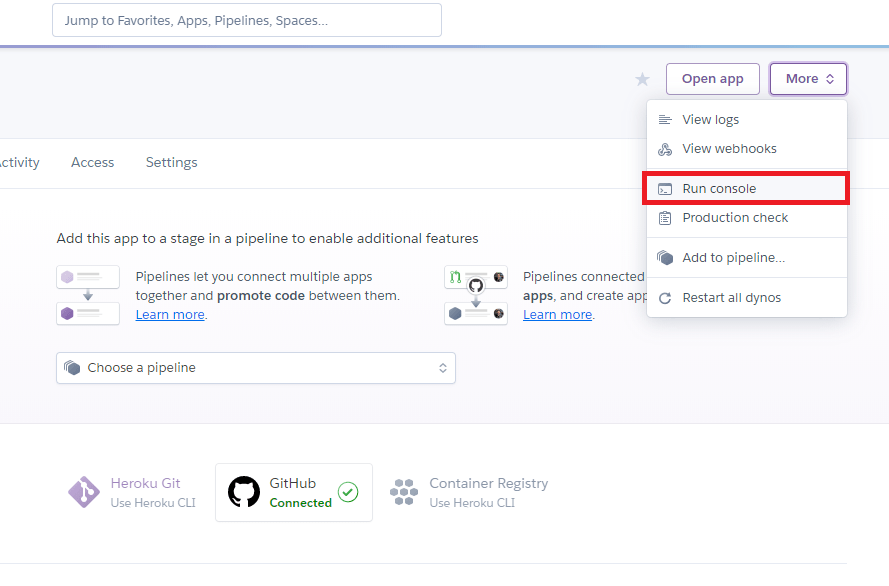
Task: Click the Container Registry hexagons icon
Action: (x=404, y=492)
